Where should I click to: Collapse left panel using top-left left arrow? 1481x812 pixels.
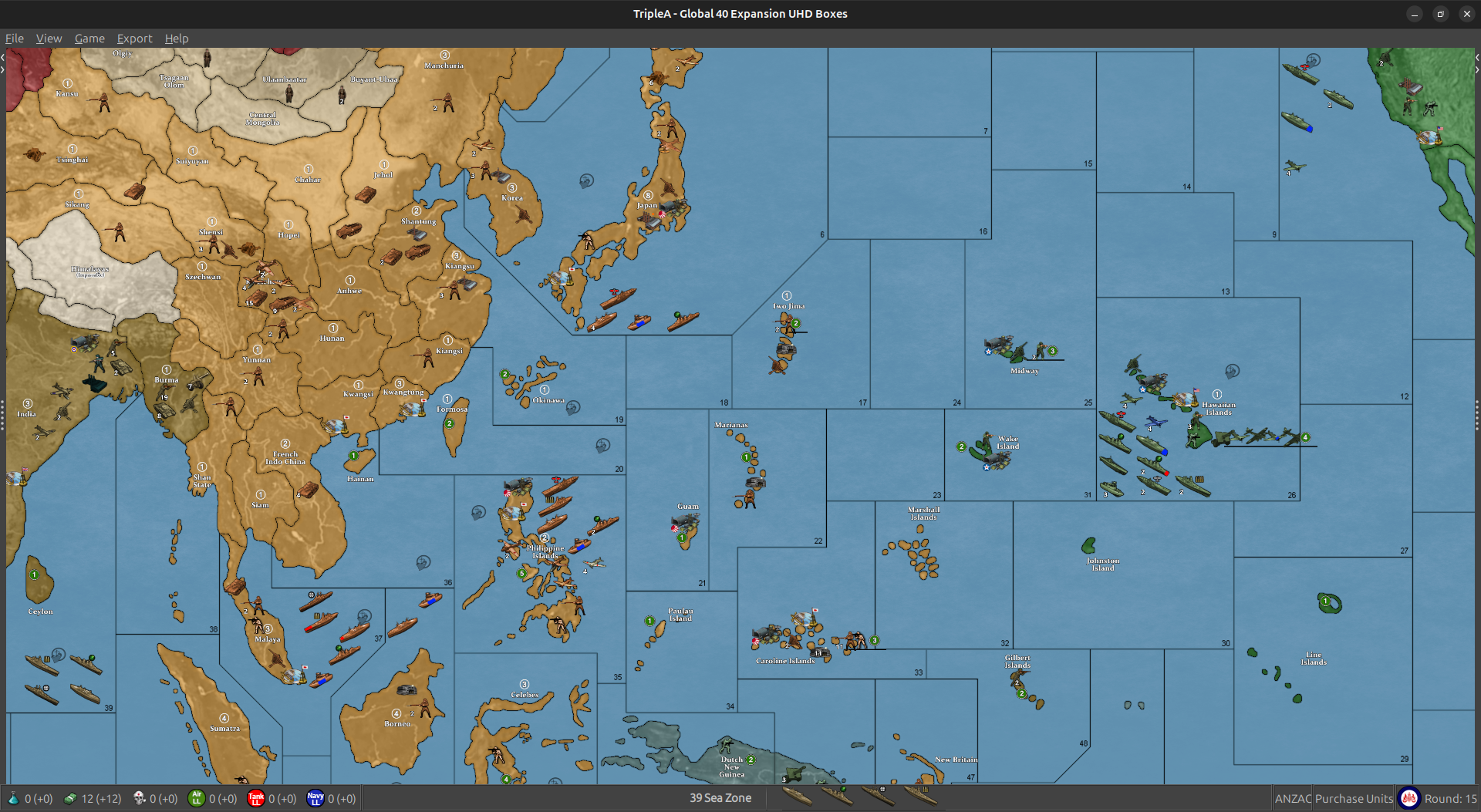pyautogui.click(x=3, y=57)
